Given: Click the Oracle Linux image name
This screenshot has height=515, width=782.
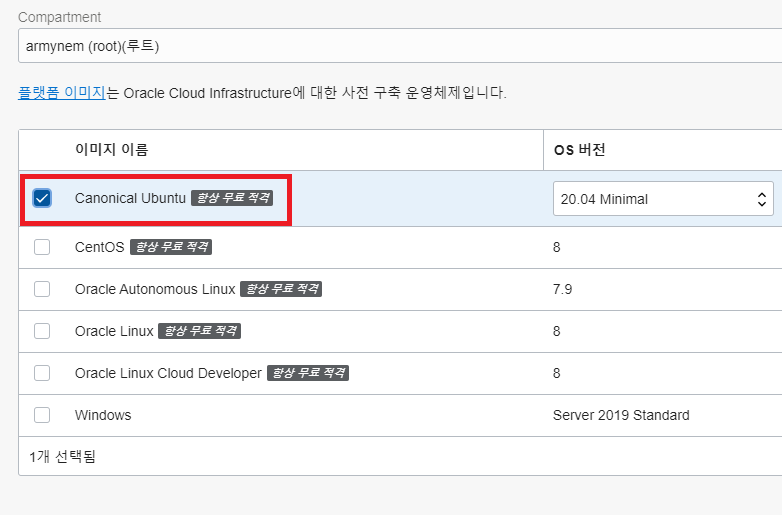Looking at the screenshot, I should pyautogui.click(x=114, y=331).
